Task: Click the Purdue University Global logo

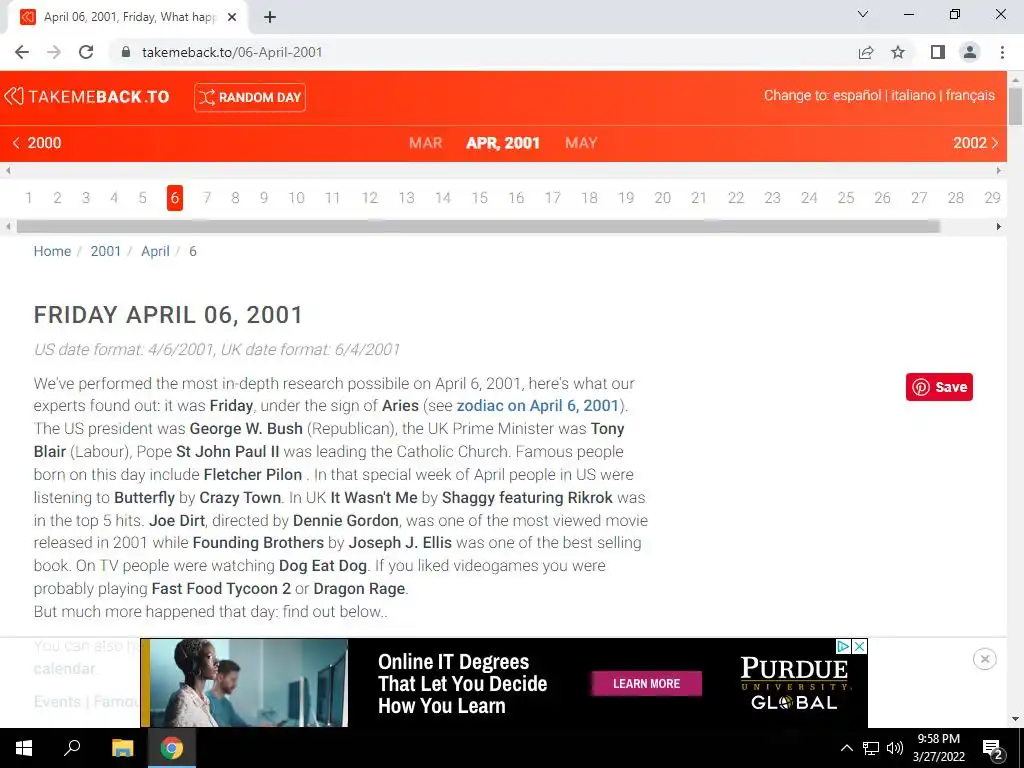Action: 794,683
